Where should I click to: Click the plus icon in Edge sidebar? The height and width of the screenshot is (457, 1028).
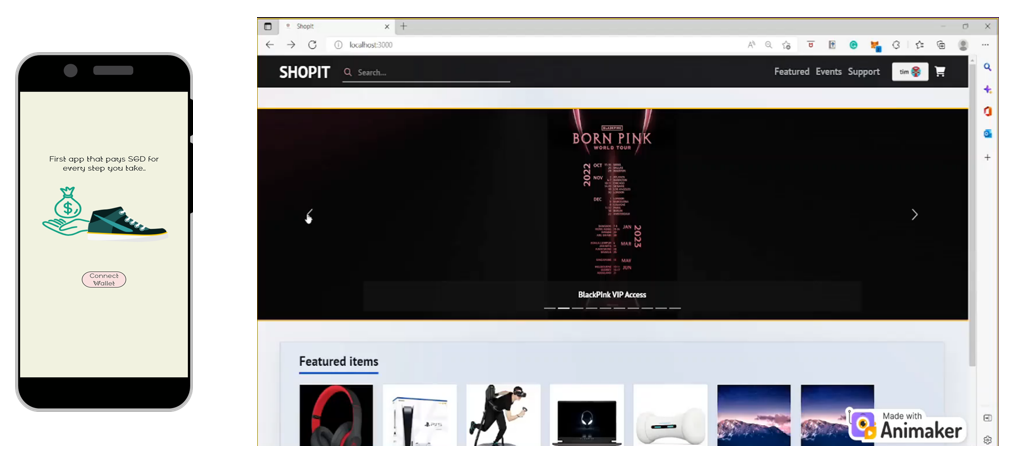(x=987, y=157)
